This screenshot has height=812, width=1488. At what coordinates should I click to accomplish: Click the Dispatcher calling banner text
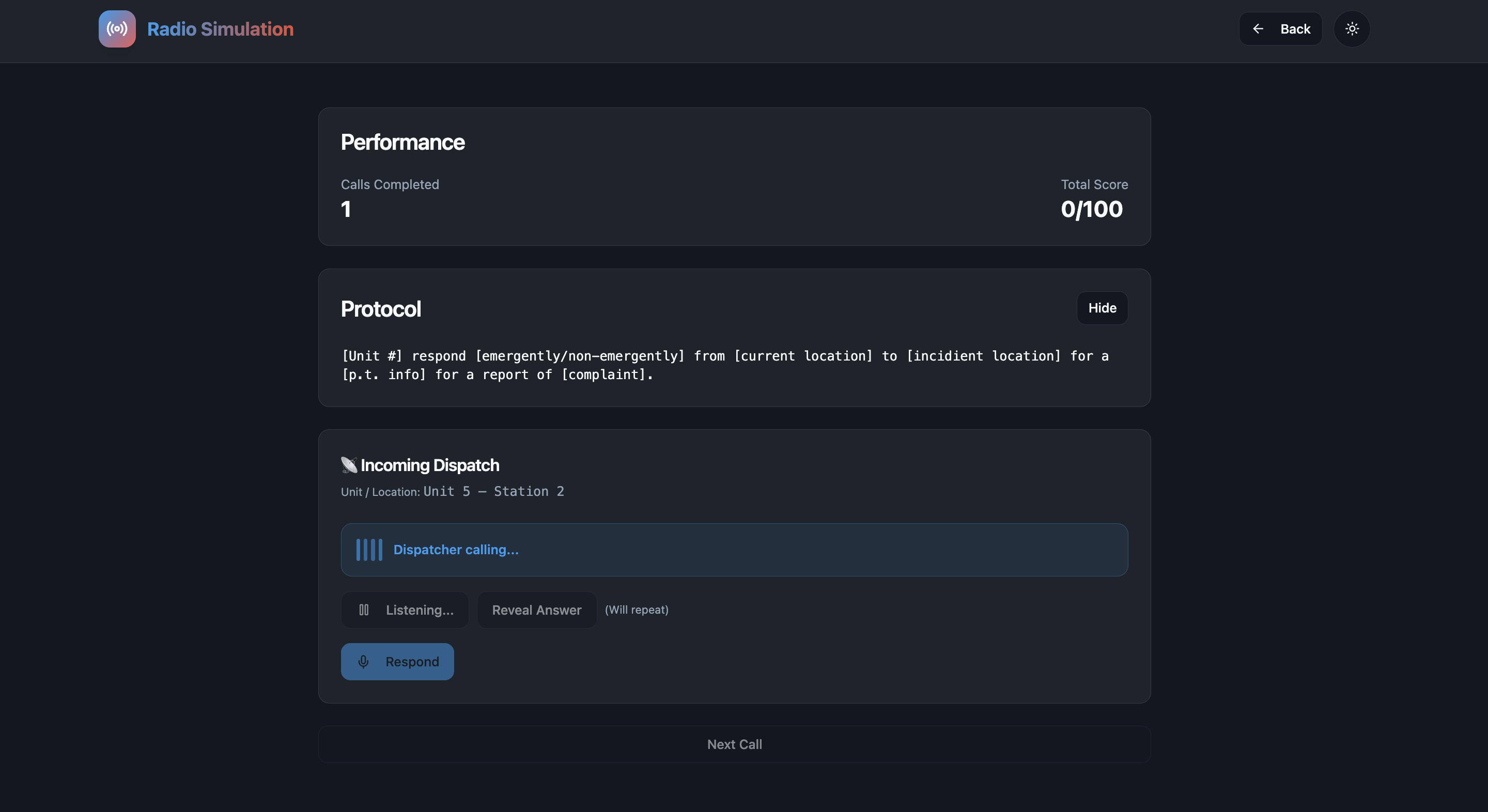(456, 550)
